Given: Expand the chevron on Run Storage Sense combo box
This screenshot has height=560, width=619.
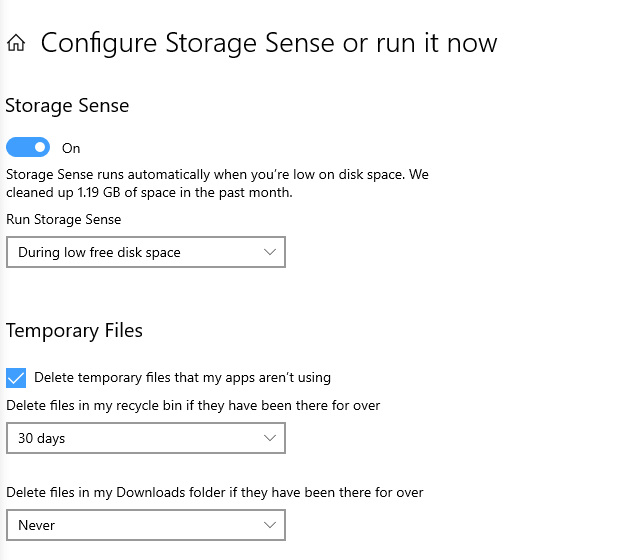Looking at the screenshot, I should 270,252.
